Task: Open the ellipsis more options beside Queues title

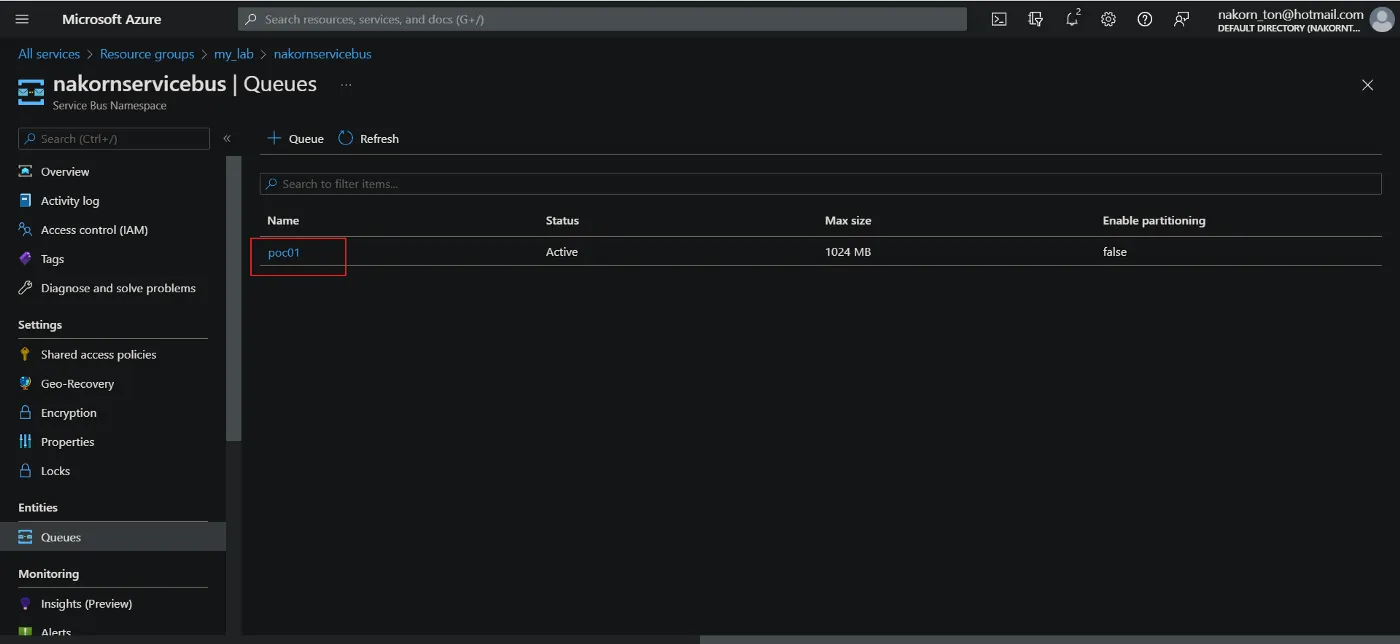Action: (x=346, y=85)
